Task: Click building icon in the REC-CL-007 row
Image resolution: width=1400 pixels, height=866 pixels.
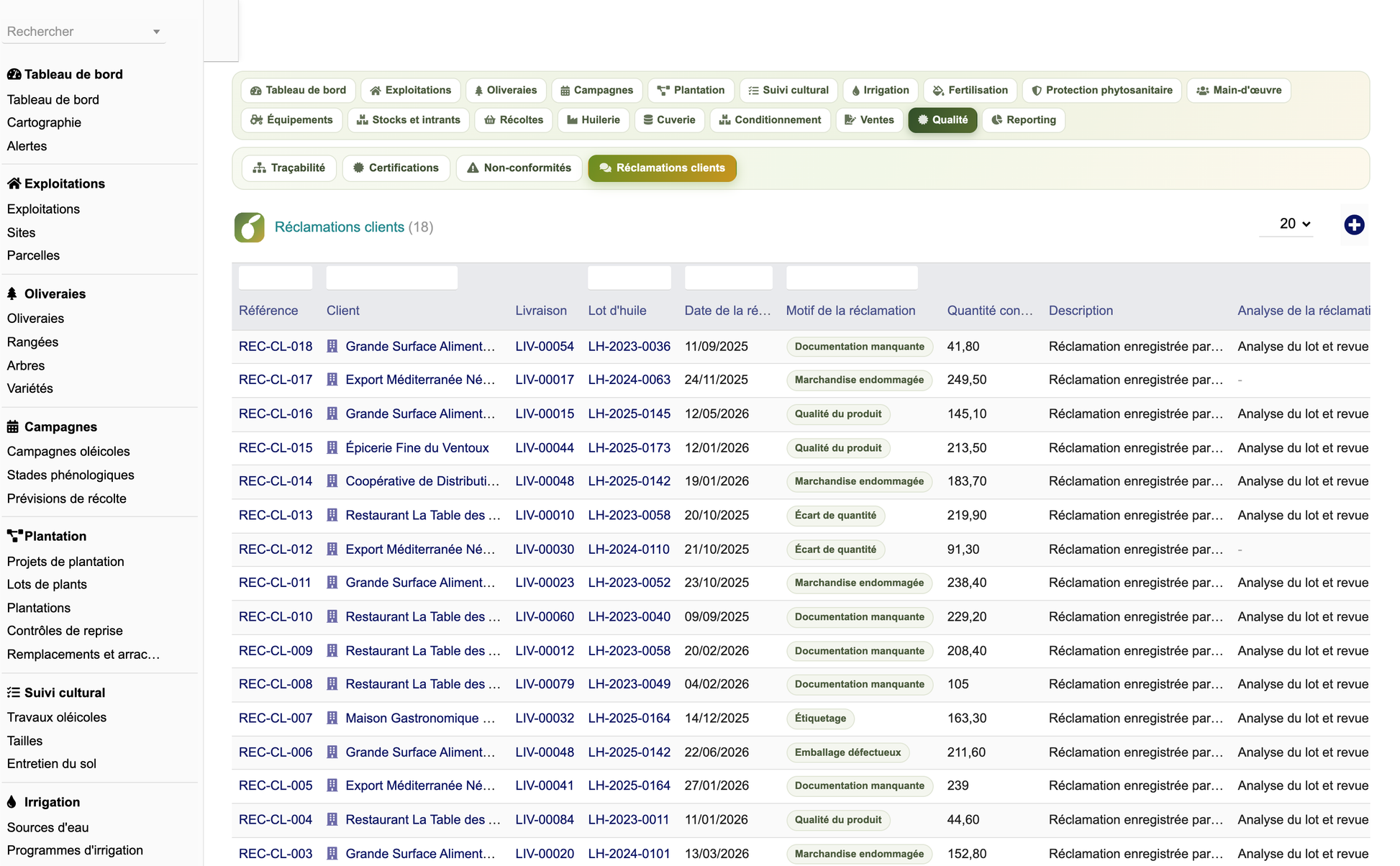Action: point(332,718)
